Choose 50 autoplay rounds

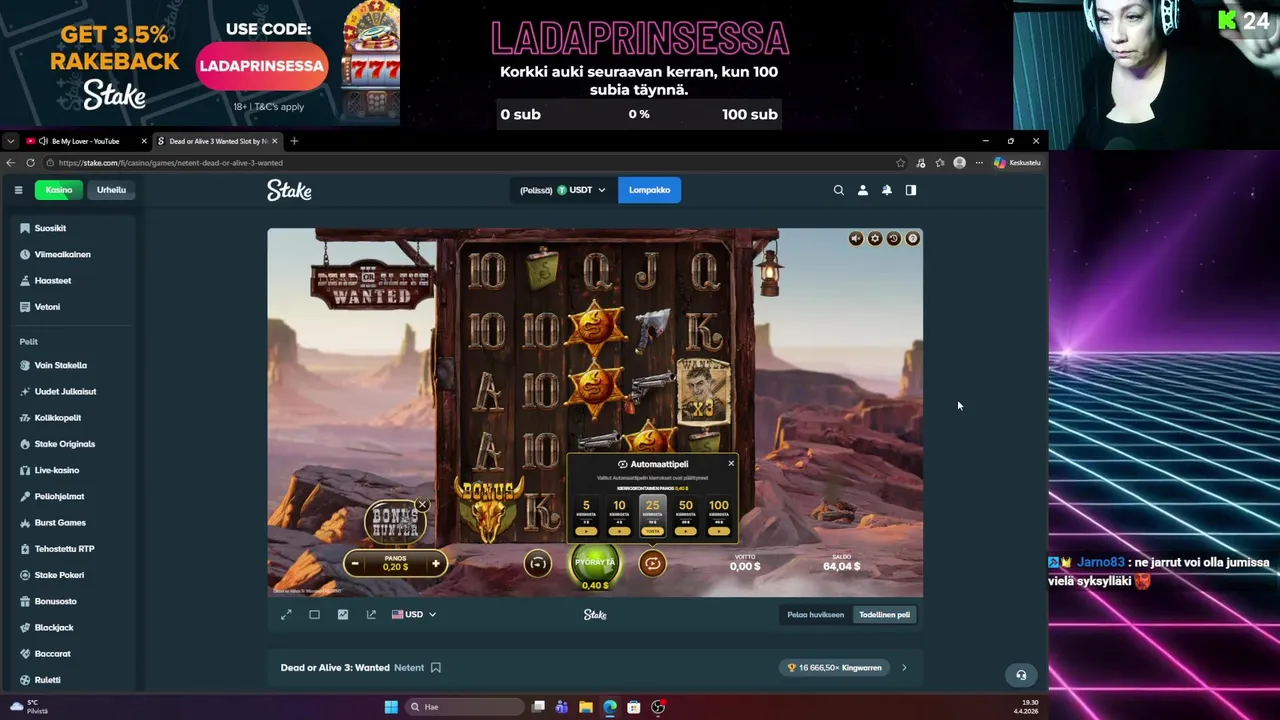(x=686, y=517)
